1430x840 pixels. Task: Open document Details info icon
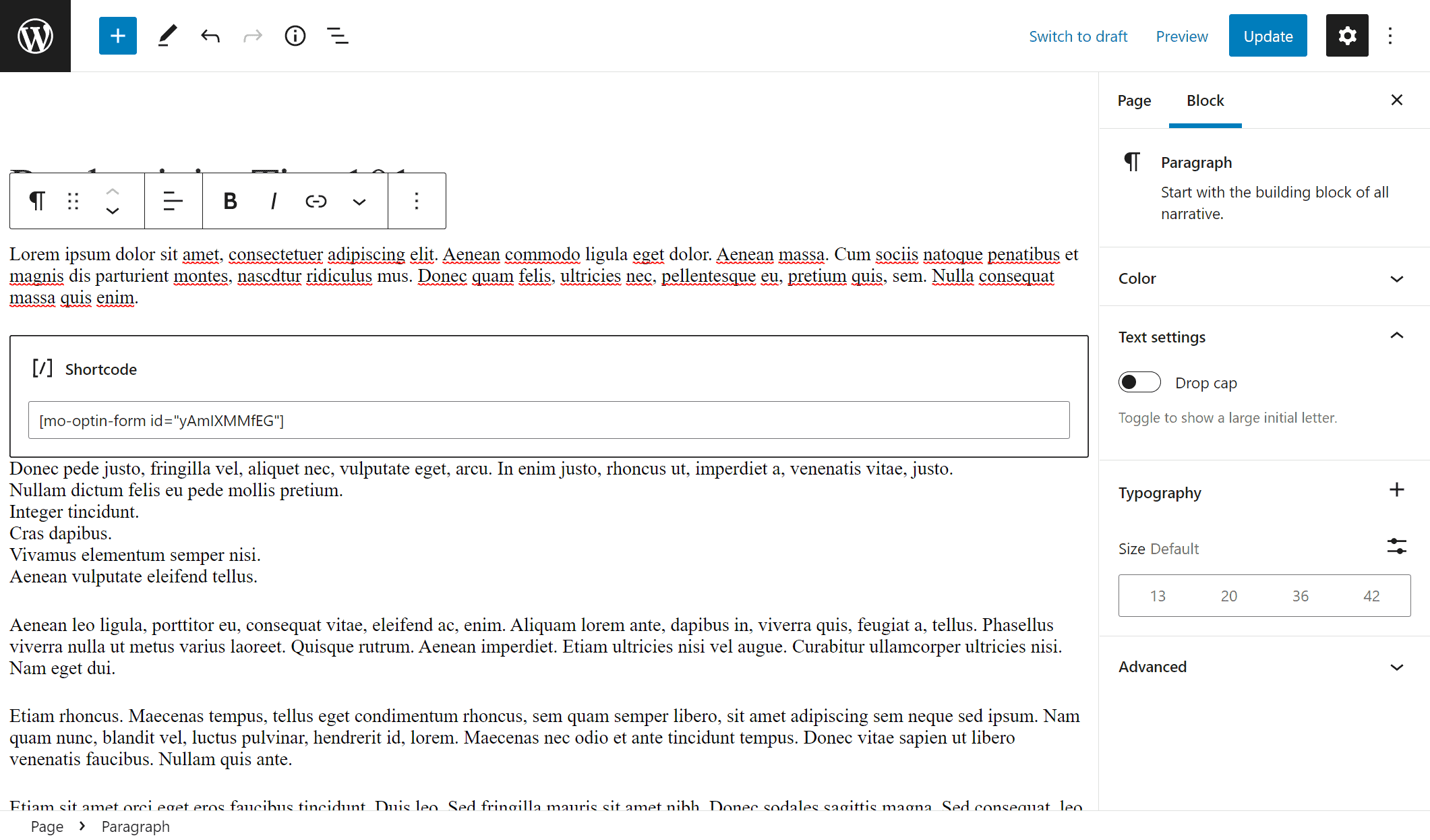[x=295, y=36]
